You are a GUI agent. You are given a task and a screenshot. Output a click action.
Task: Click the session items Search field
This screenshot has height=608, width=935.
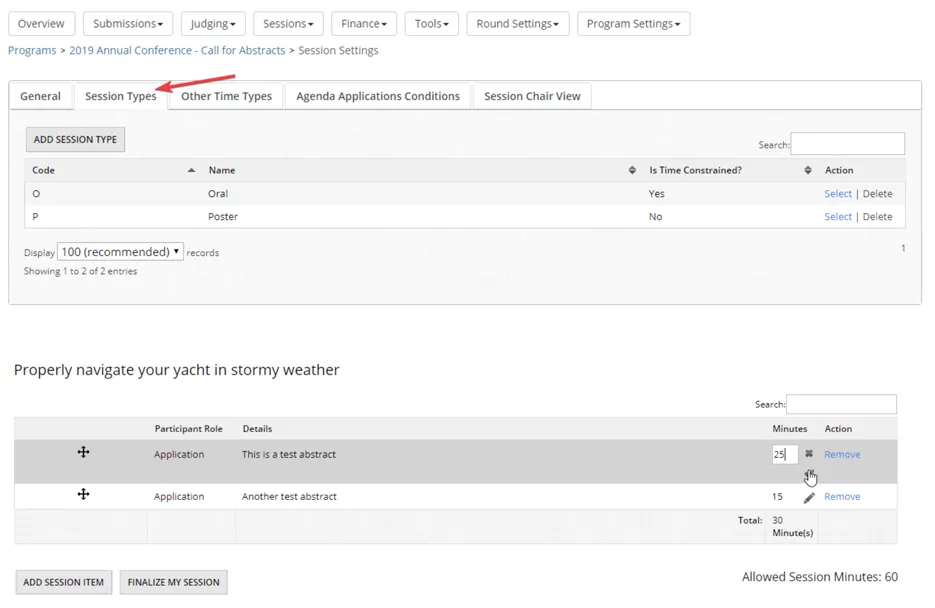click(841, 404)
